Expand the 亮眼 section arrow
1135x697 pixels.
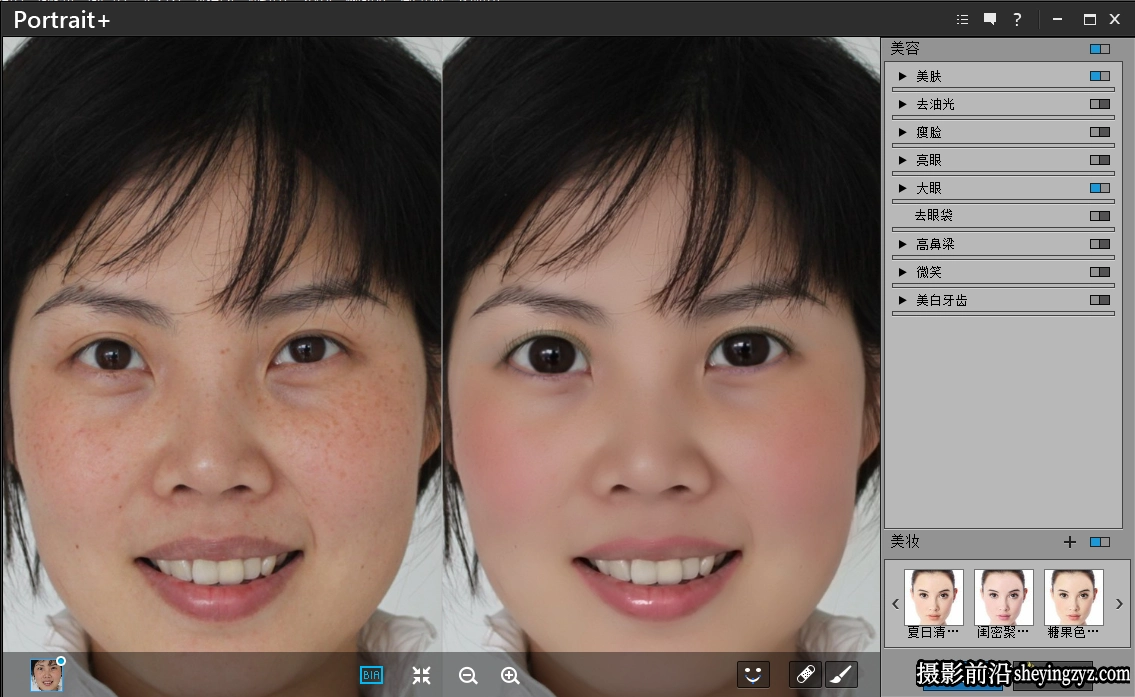coord(902,160)
